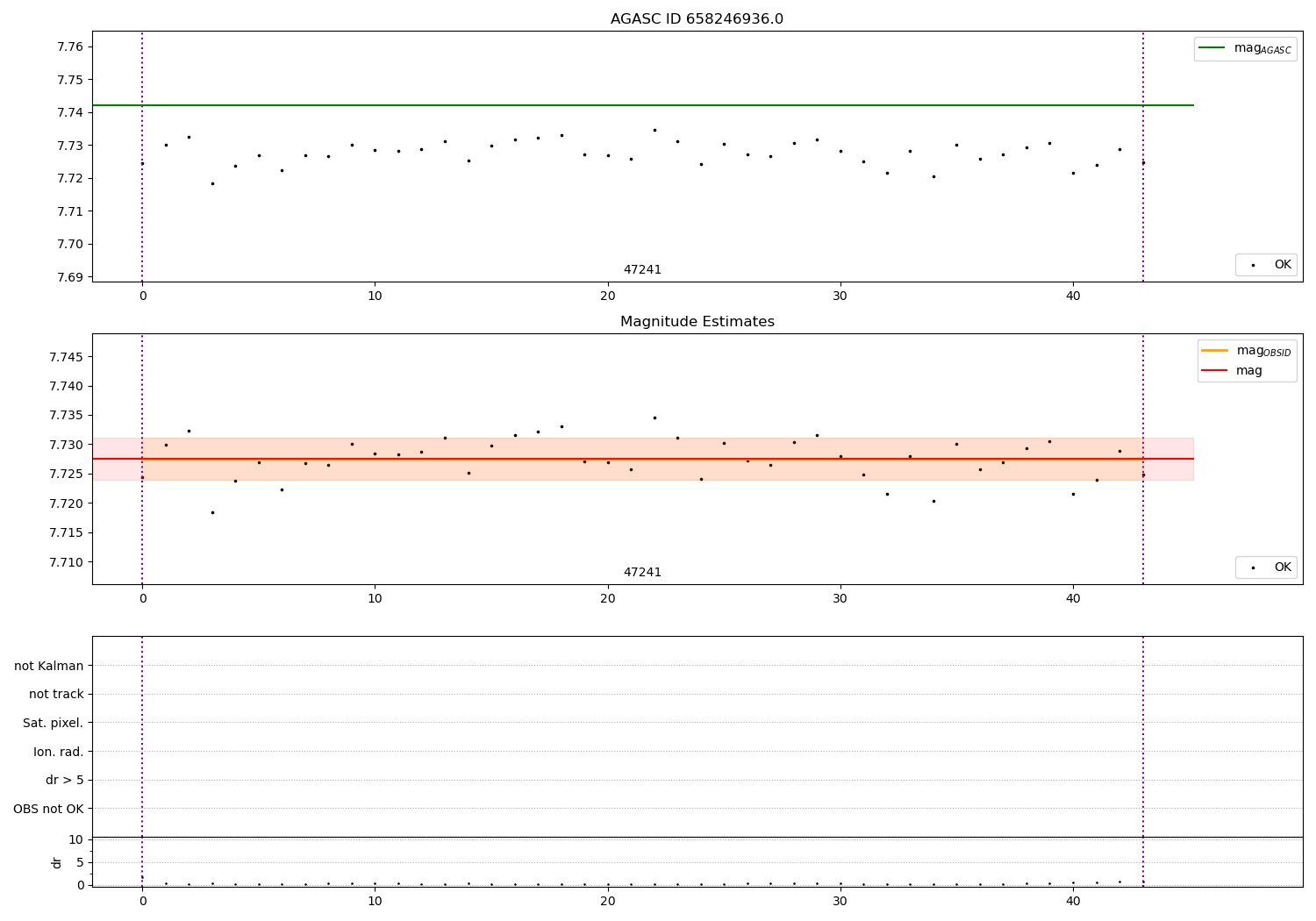Screen dimensions: 1316x921
Task: Click the 7.74 y-tick in the top plot
Action: click(70, 112)
